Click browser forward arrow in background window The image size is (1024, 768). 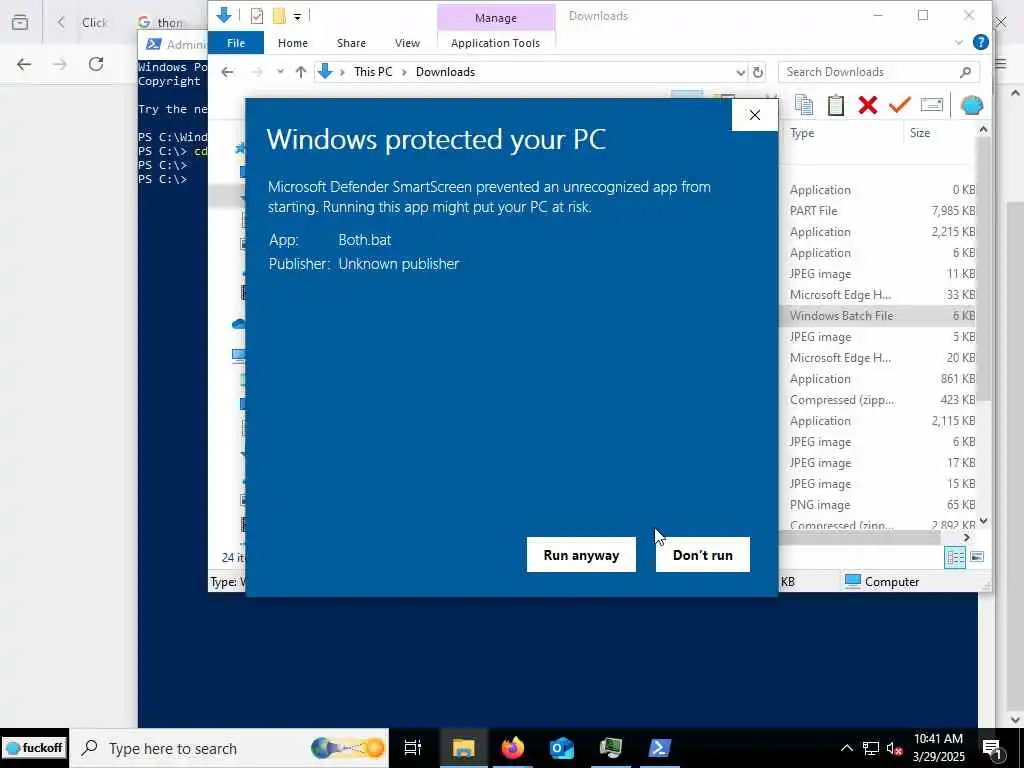[60, 64]
